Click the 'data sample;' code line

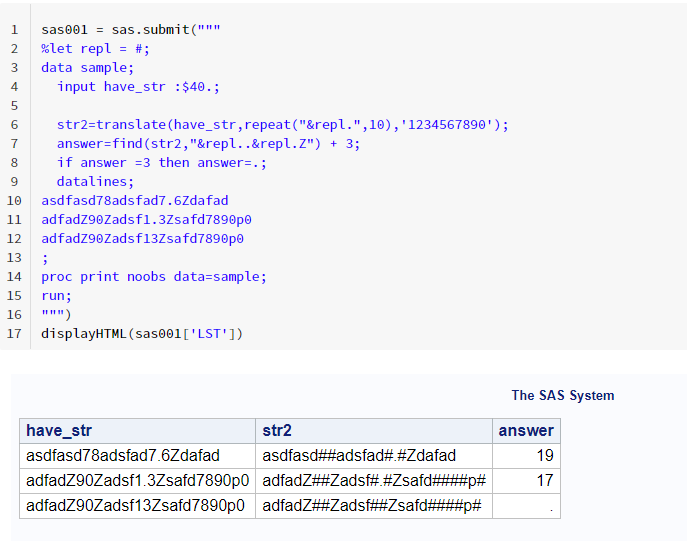click(87, 67)
